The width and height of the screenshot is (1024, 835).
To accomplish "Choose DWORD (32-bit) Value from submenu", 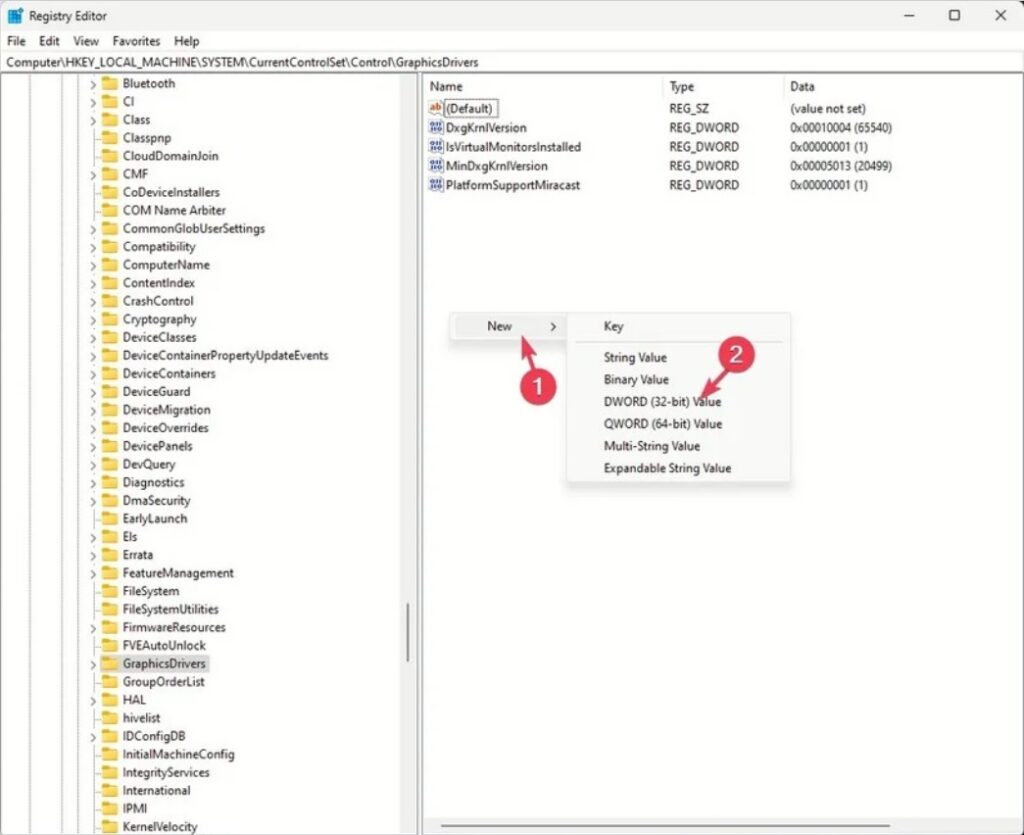I will pos(662,402).
